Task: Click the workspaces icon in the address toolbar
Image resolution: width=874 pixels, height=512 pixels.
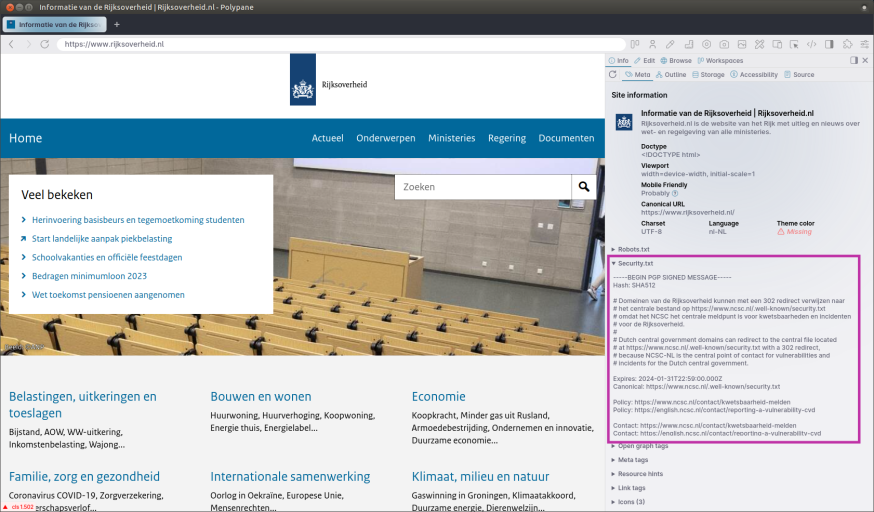Action: (635, 44)
